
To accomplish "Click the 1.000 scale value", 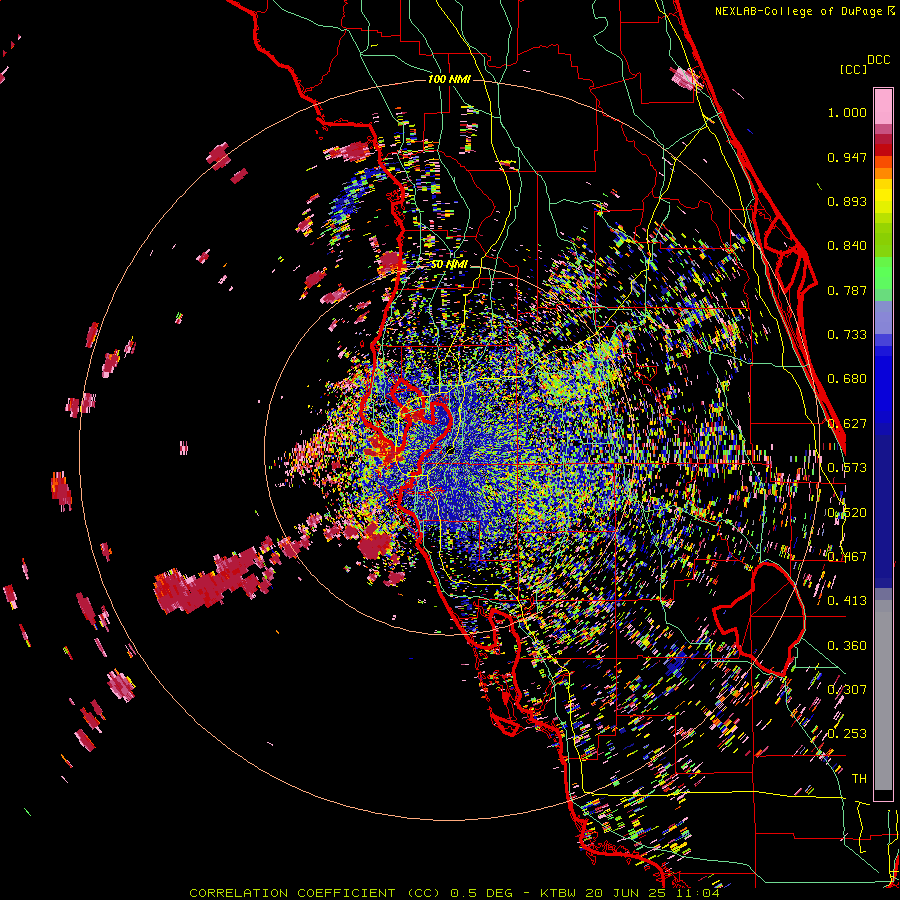I will pos(847,113).
